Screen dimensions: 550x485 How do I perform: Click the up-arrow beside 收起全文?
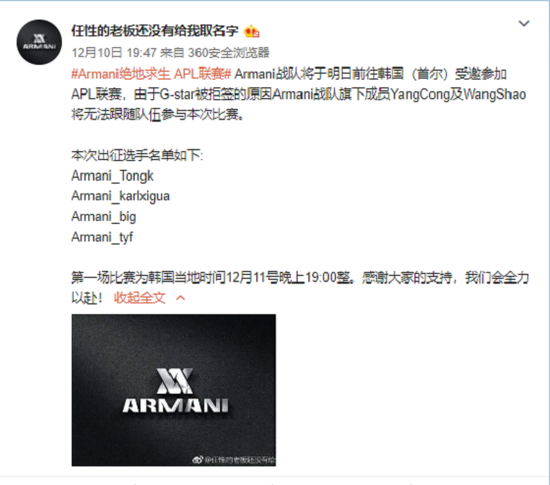pyautogui.click(x=180, y=298)
